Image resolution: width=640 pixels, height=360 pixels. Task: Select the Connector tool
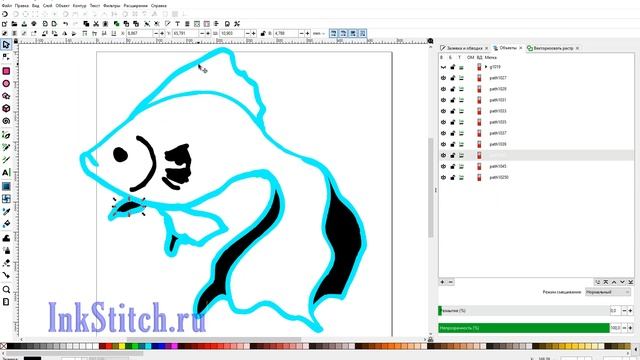coord(6,276)
